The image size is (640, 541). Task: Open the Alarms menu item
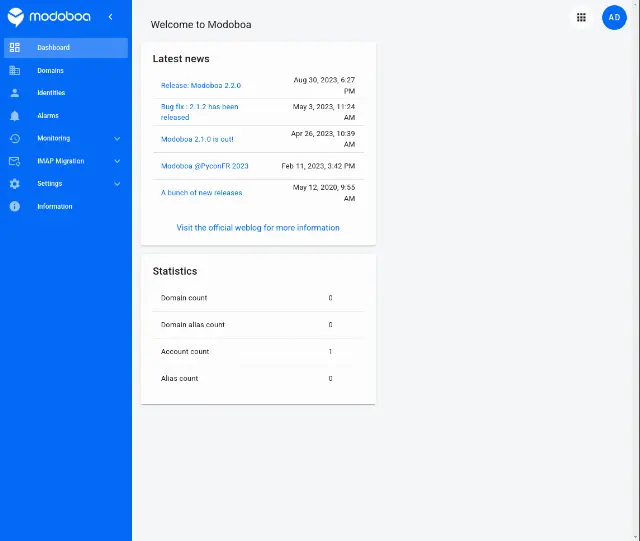click(x=66, y=116)
